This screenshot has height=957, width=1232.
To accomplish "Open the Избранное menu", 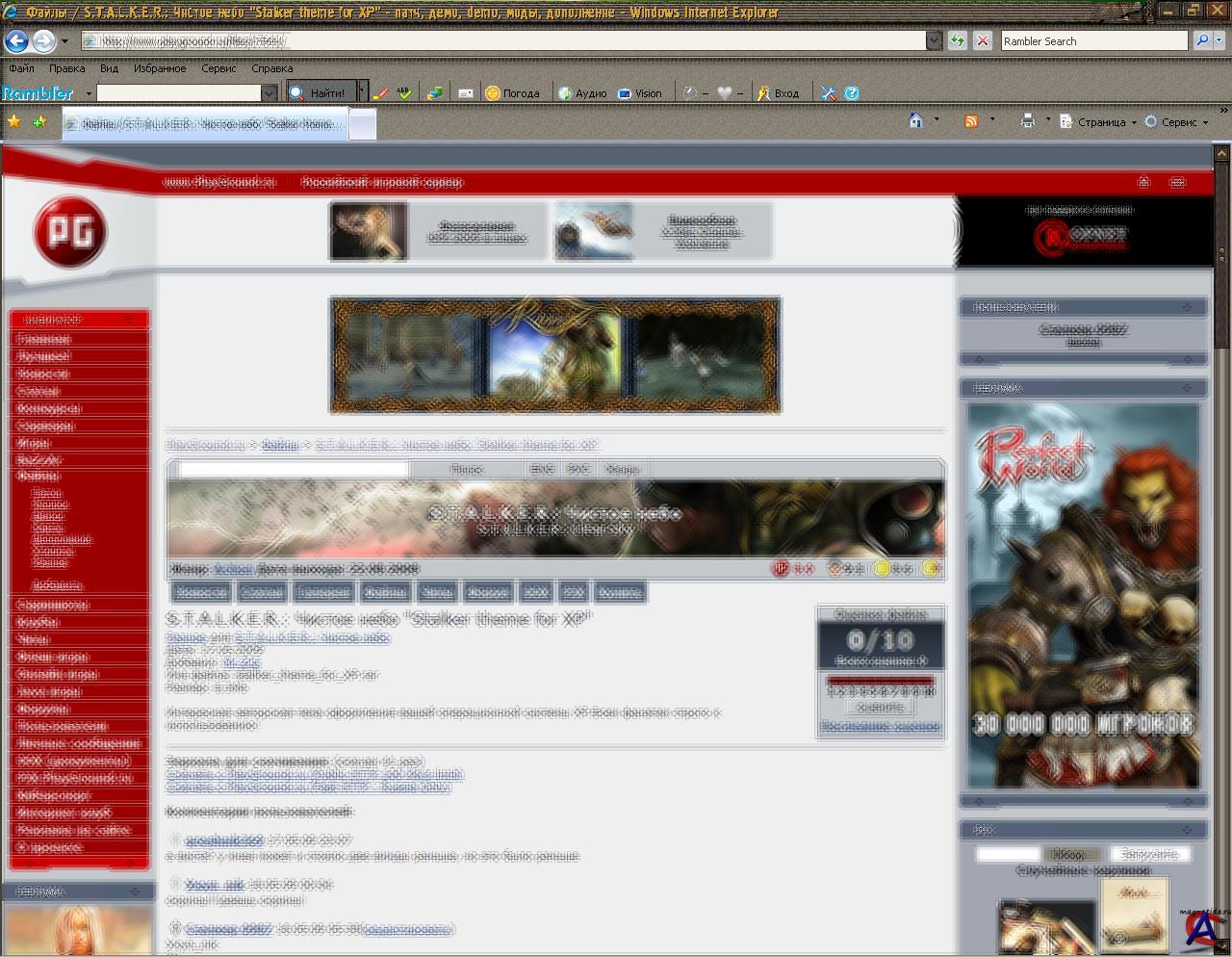I will pyautogui.click(x=160, y=68).
